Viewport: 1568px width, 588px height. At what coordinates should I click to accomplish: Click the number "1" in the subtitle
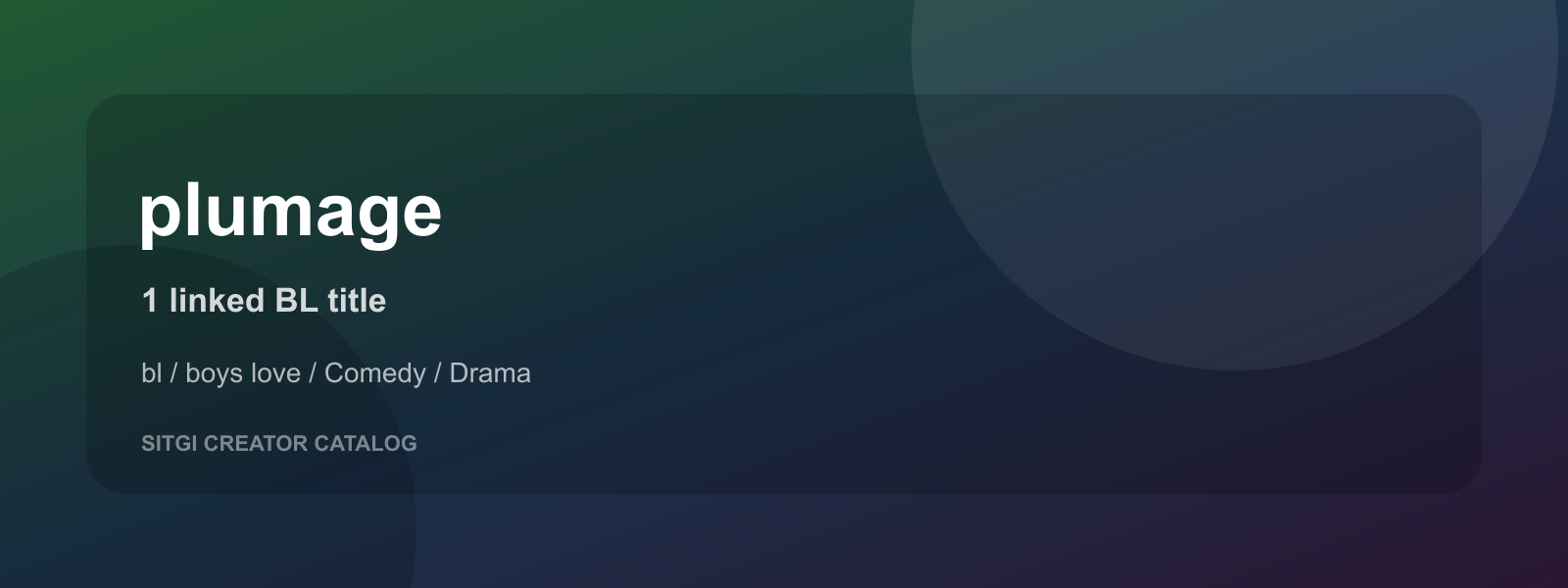click(150, 300)
